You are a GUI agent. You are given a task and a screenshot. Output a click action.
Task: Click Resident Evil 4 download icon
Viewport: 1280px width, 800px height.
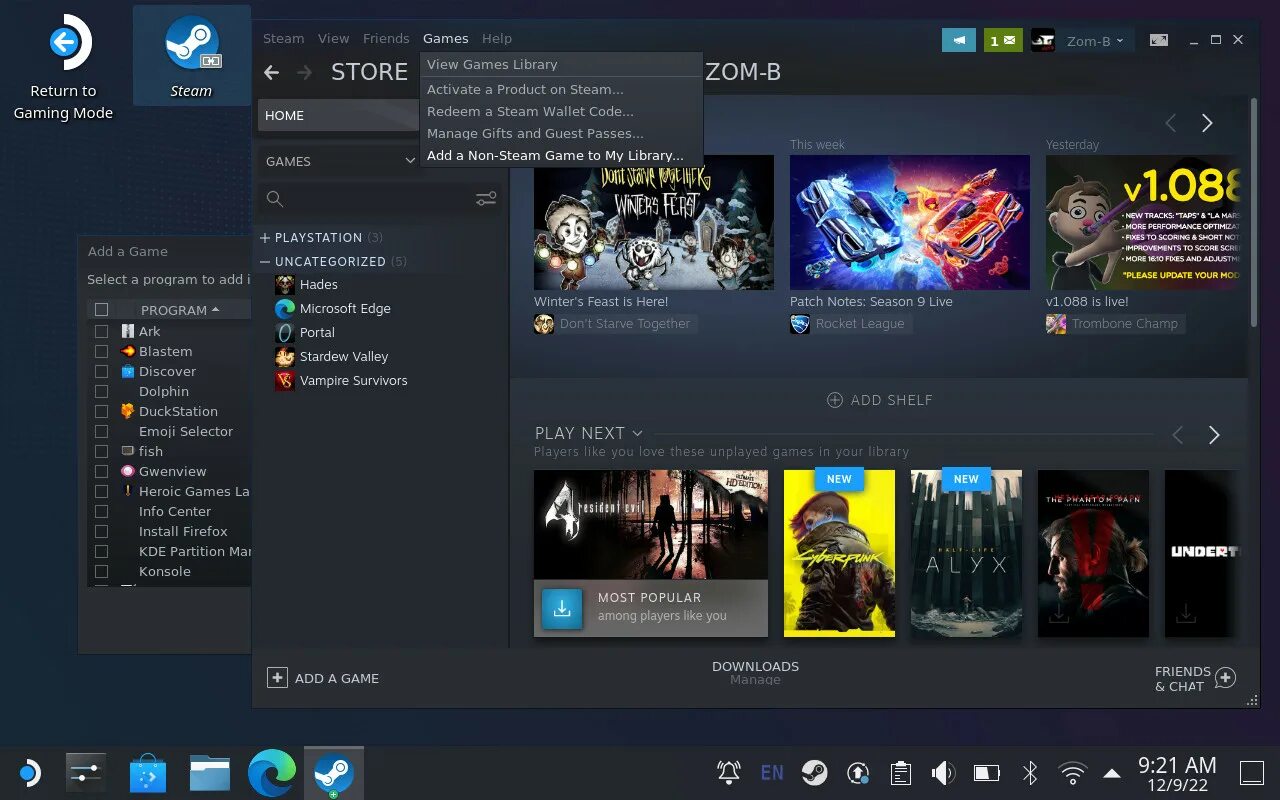coord(562,609)
